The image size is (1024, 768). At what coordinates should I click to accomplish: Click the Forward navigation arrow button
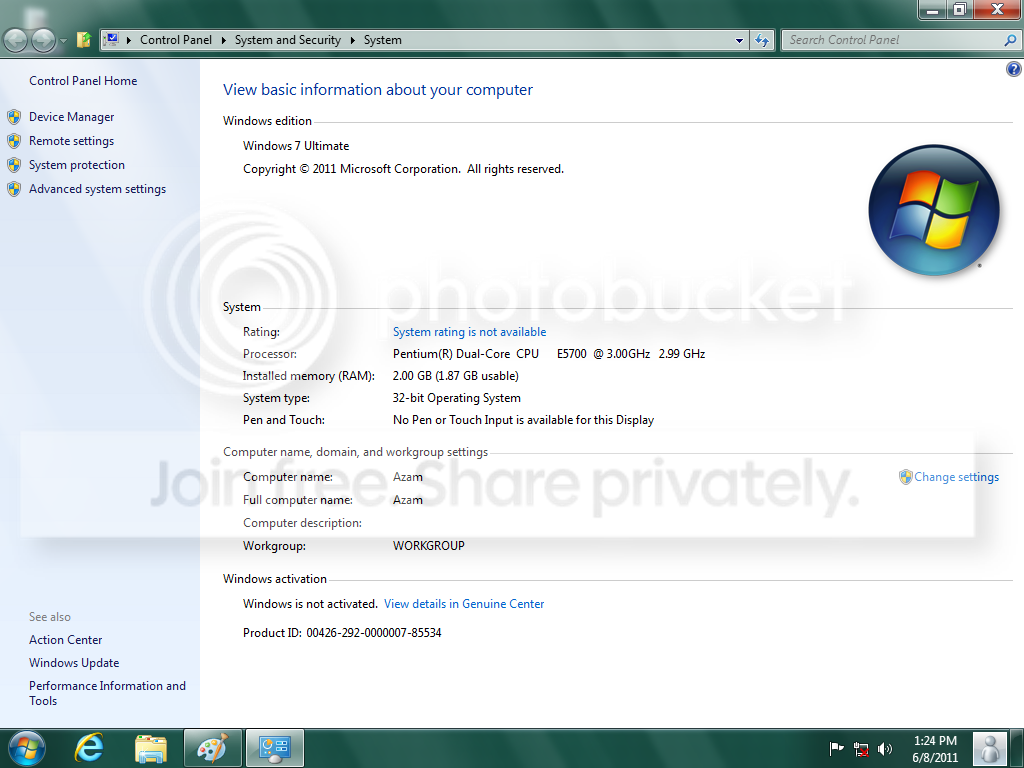[43, 40]
